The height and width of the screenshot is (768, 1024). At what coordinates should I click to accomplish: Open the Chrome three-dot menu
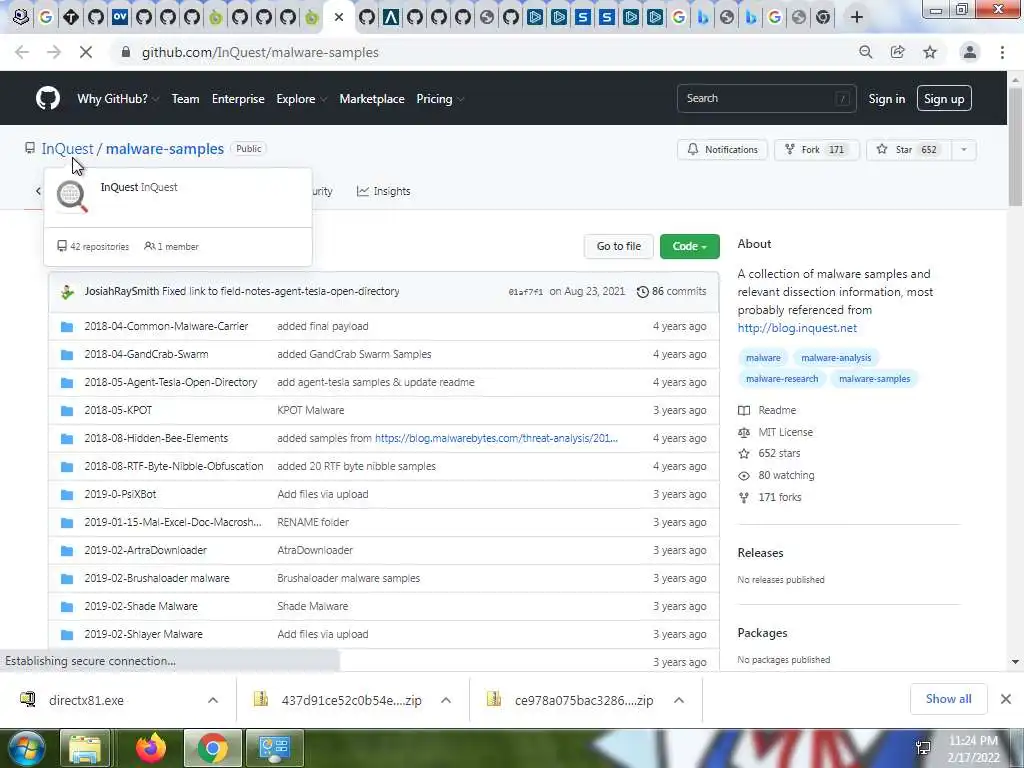pos(1002,52)
